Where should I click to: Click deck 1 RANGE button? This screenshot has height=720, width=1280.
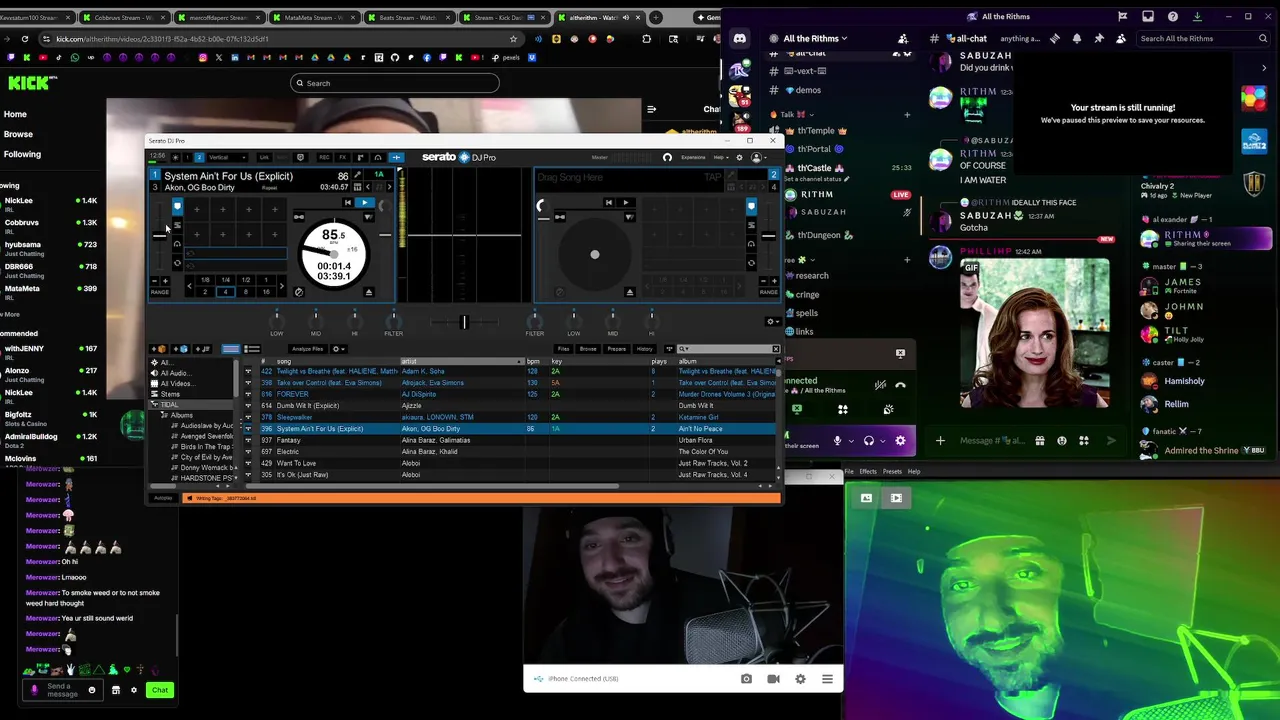click(x=159, y=292)
